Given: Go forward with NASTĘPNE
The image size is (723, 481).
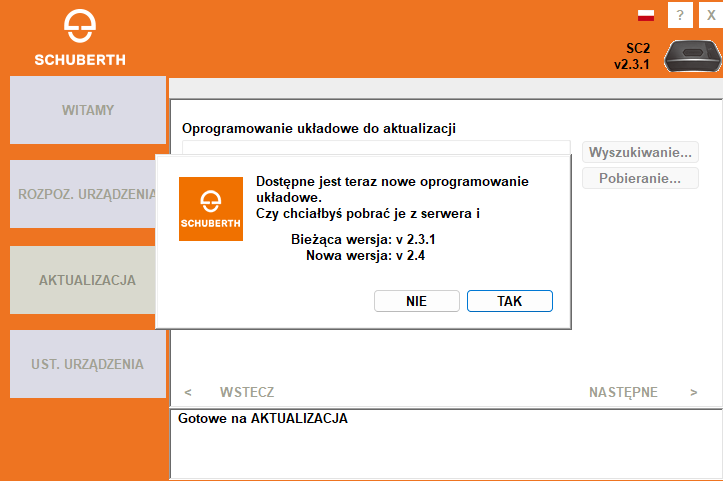Looking at the screenshot, I should click(623, 392).
